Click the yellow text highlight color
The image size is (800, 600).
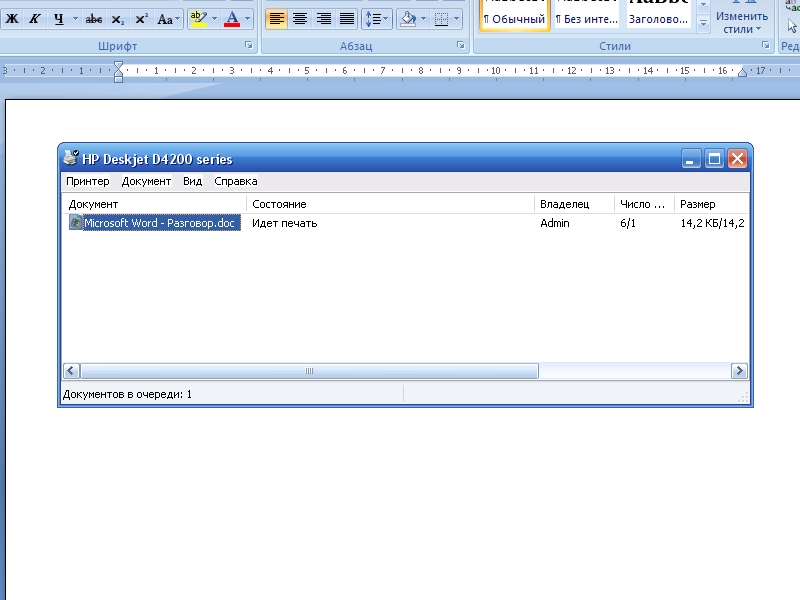tap(197, 19)
